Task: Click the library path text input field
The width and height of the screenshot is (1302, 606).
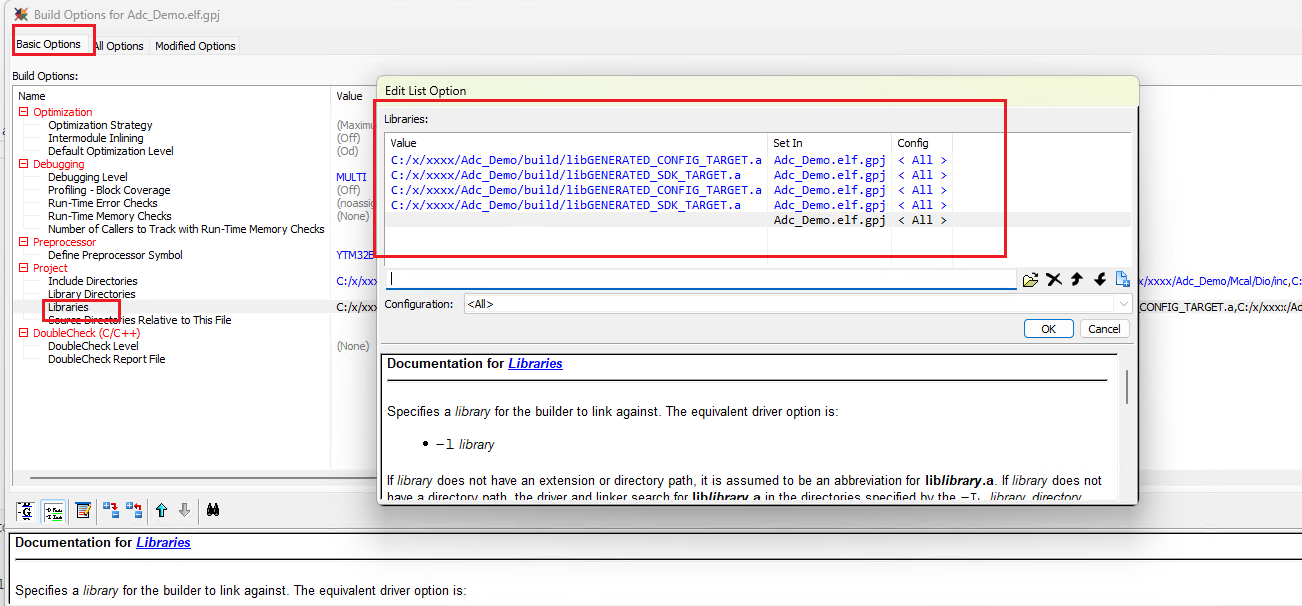Action: coord(701,280)
